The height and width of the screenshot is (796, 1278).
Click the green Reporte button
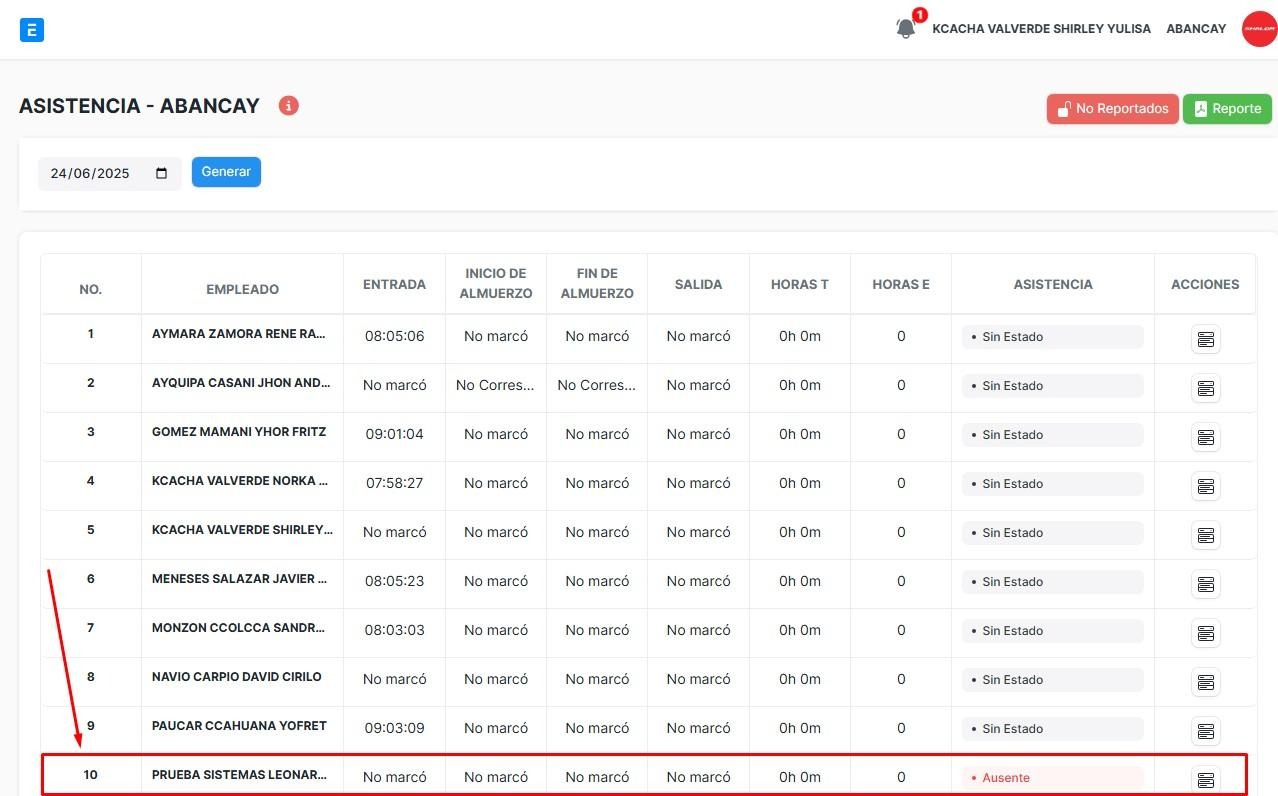[x=1227, y=109]
